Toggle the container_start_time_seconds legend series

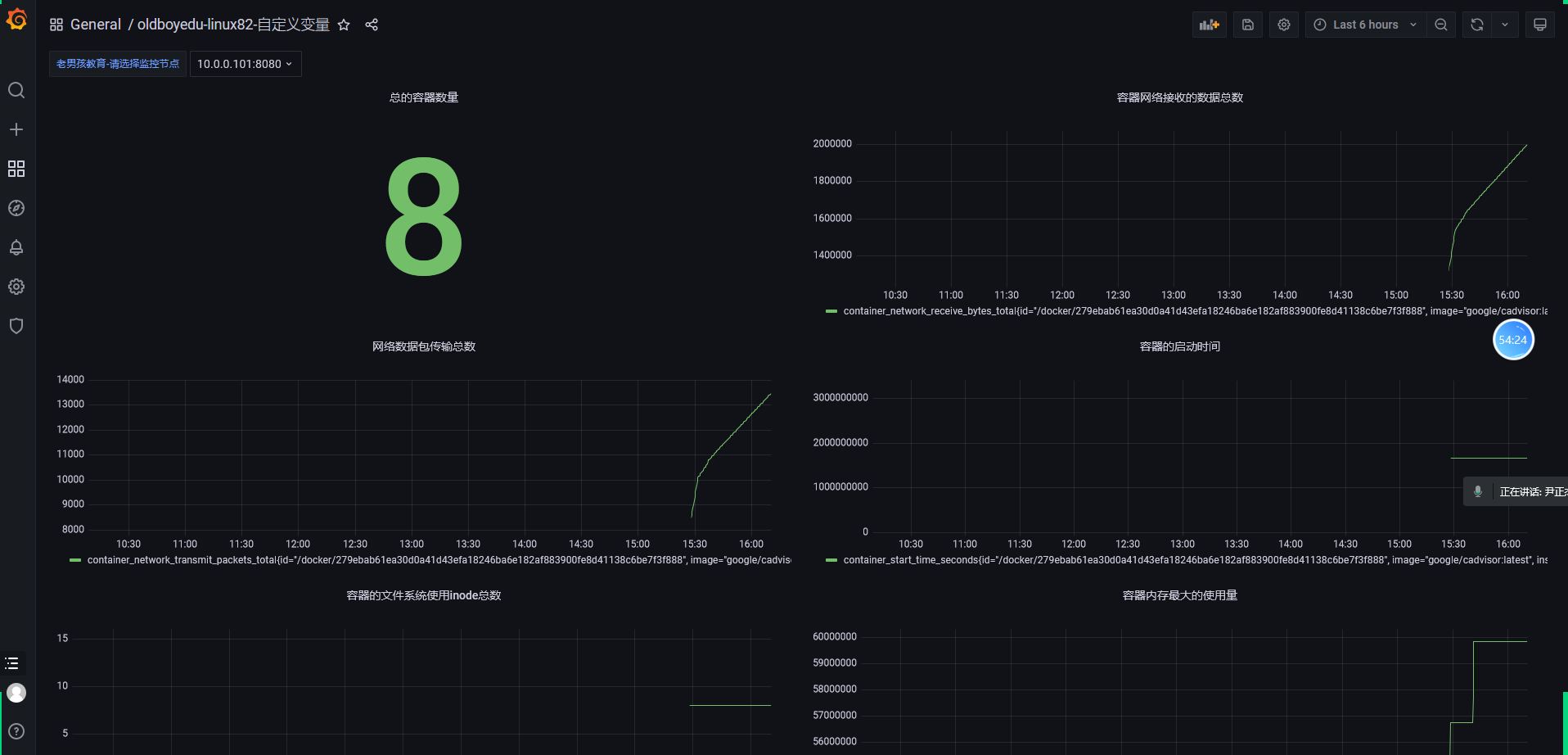coord(1195,560)
